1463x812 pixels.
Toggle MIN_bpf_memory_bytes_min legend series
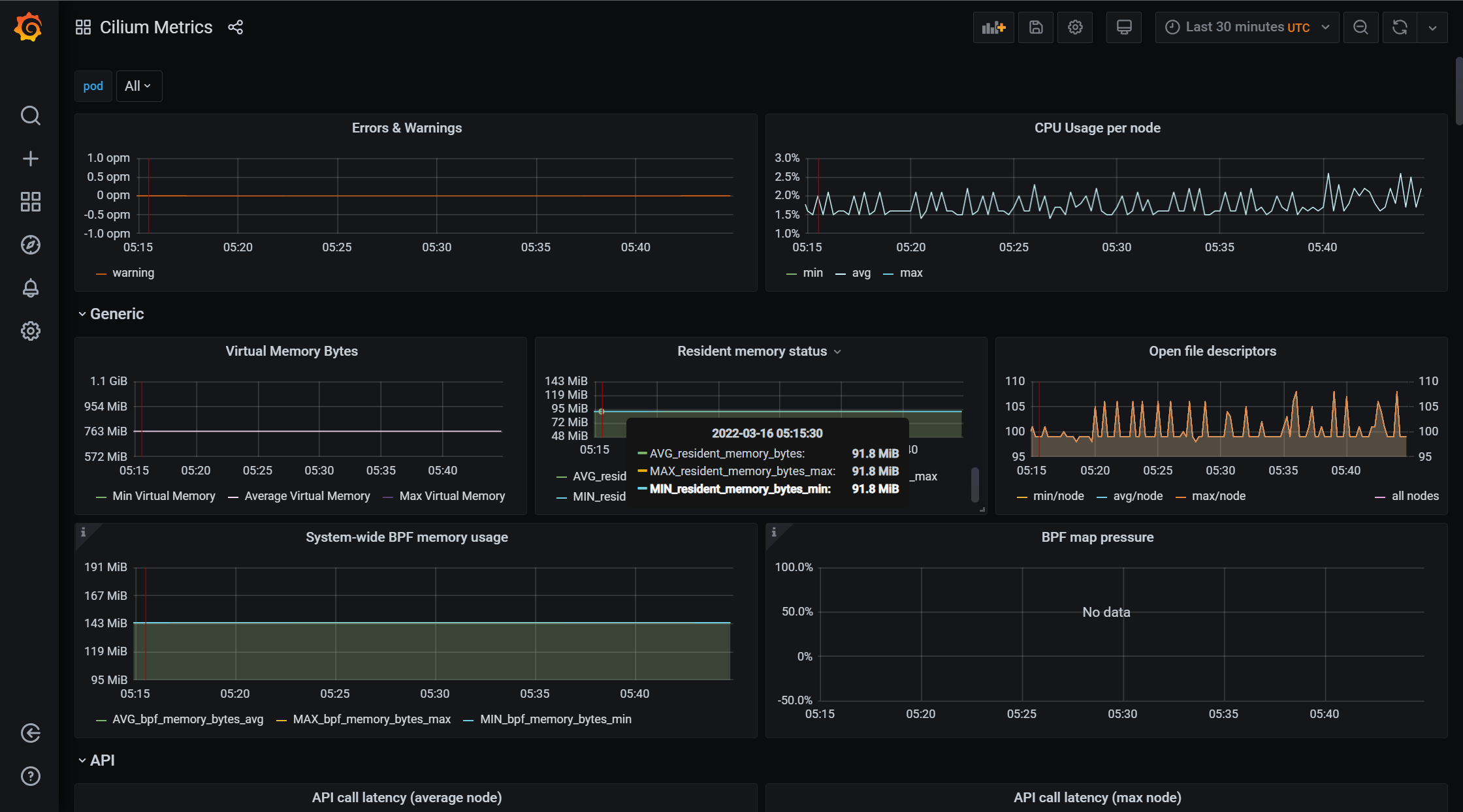[556, 719]
